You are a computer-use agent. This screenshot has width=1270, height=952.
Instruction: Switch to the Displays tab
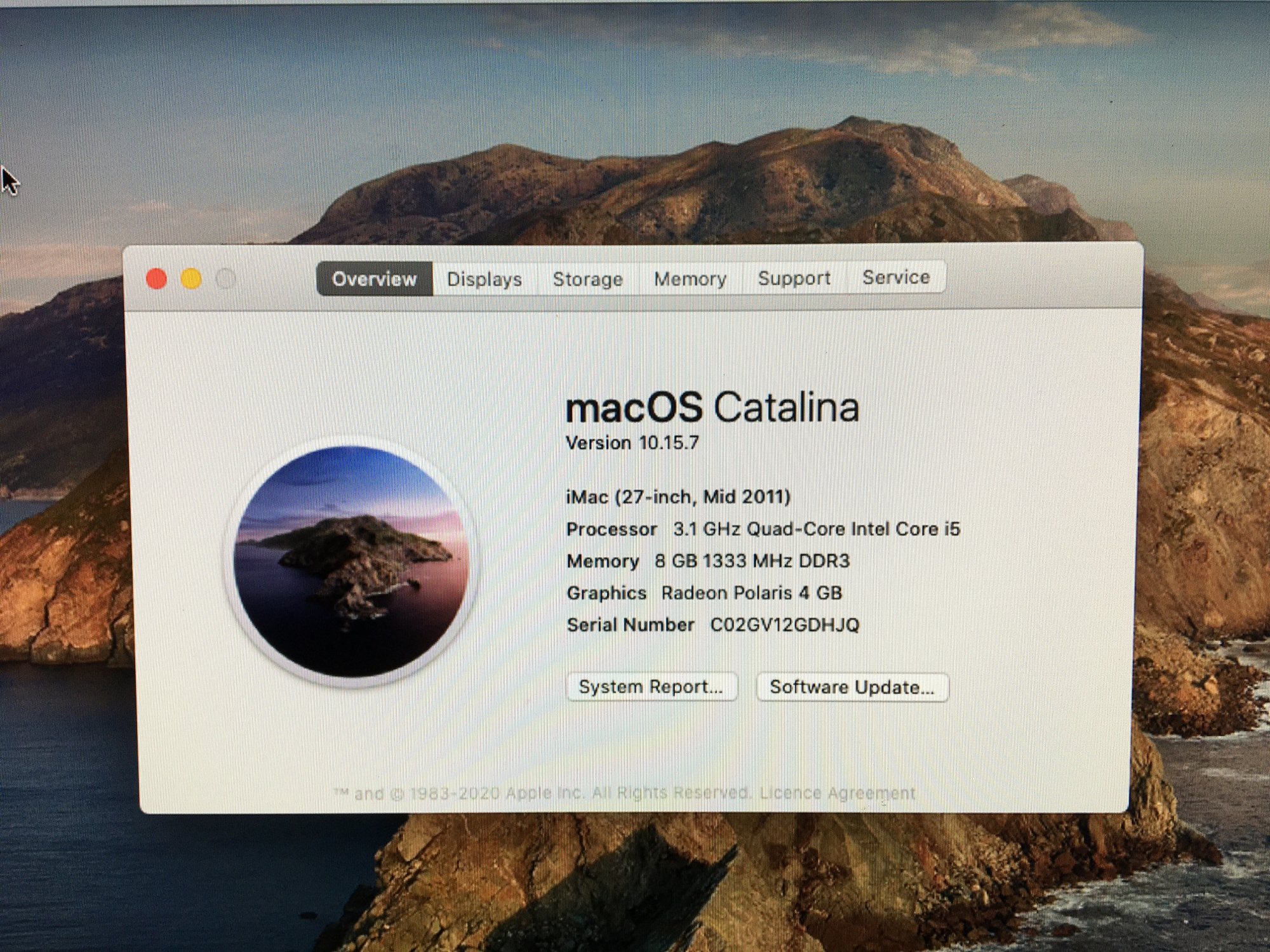point(485,279)
